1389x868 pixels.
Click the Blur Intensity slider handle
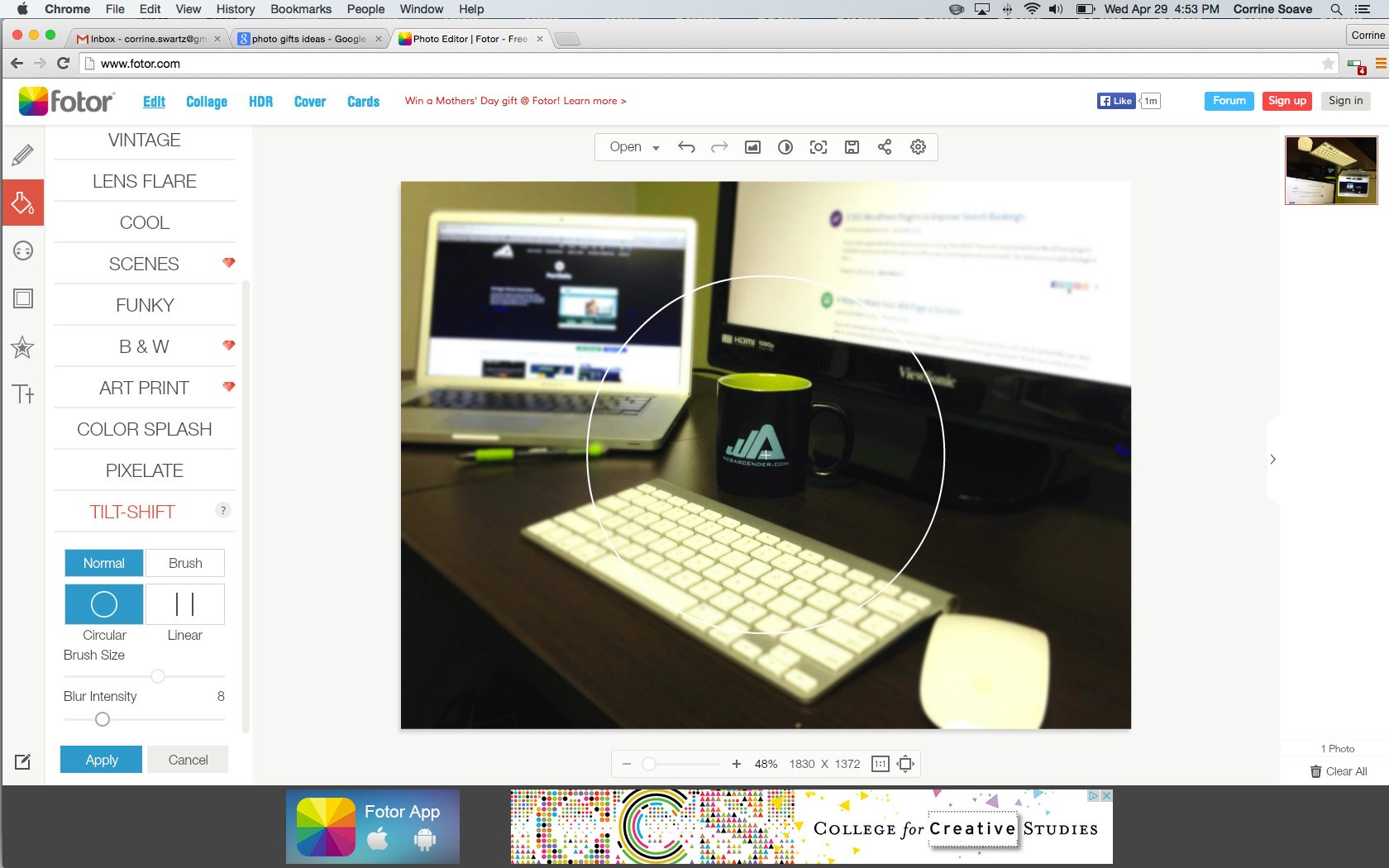103,719
